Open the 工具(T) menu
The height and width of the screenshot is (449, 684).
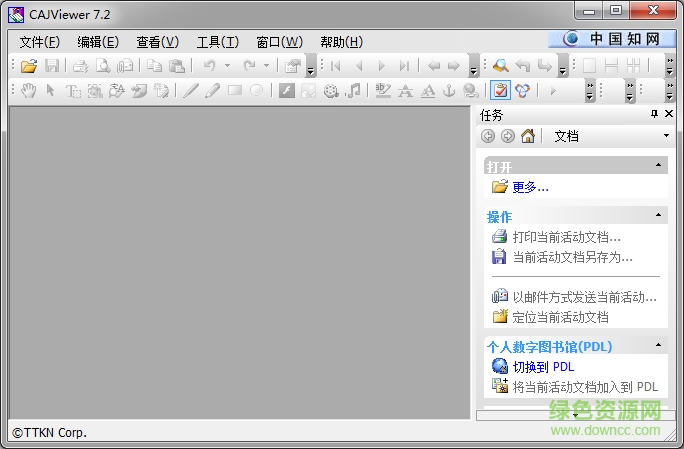pyautogui.click(x=218, y=42)
